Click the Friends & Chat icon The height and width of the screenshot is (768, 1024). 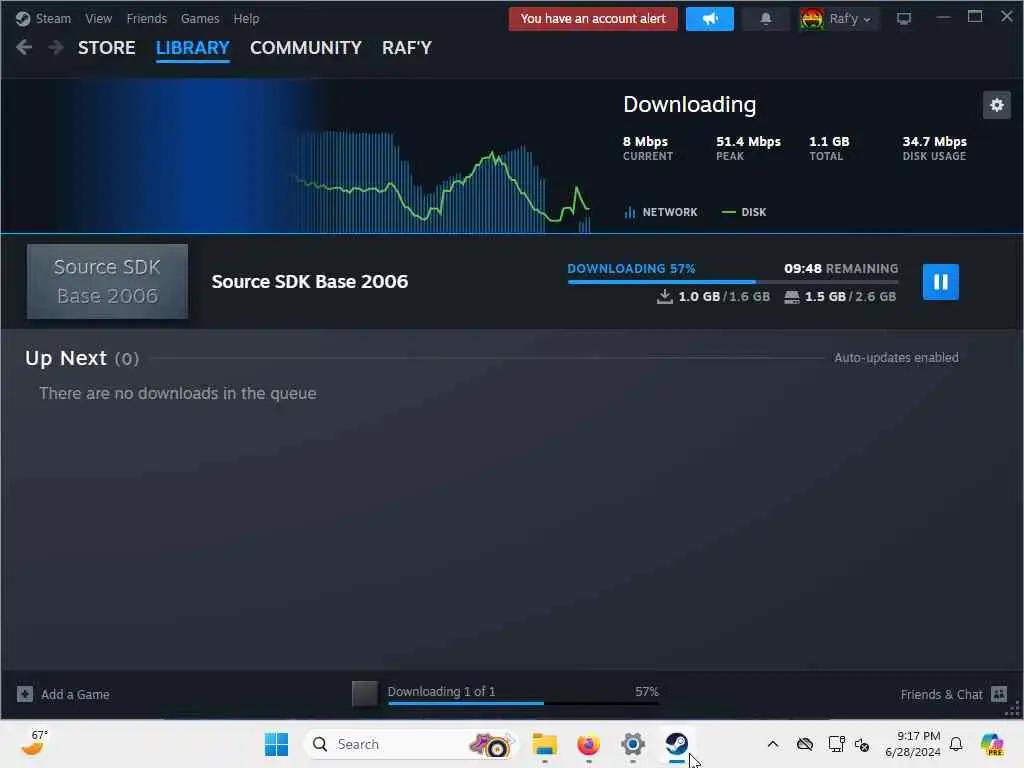click(999, 694)
